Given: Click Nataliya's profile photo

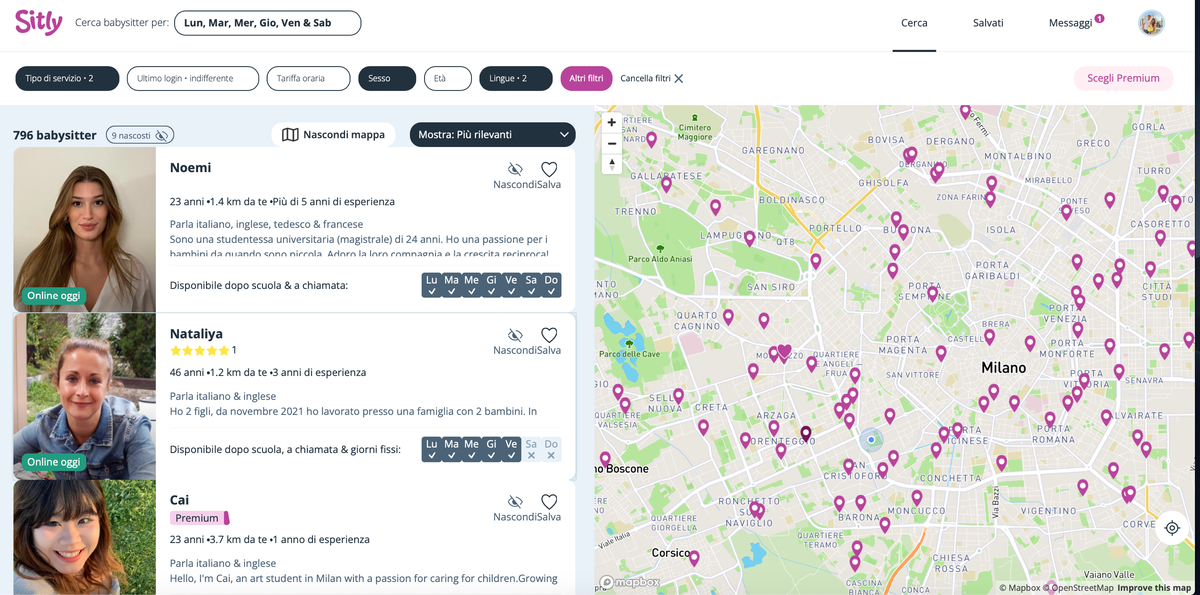Looking at the screenshot, I should 84,396.
